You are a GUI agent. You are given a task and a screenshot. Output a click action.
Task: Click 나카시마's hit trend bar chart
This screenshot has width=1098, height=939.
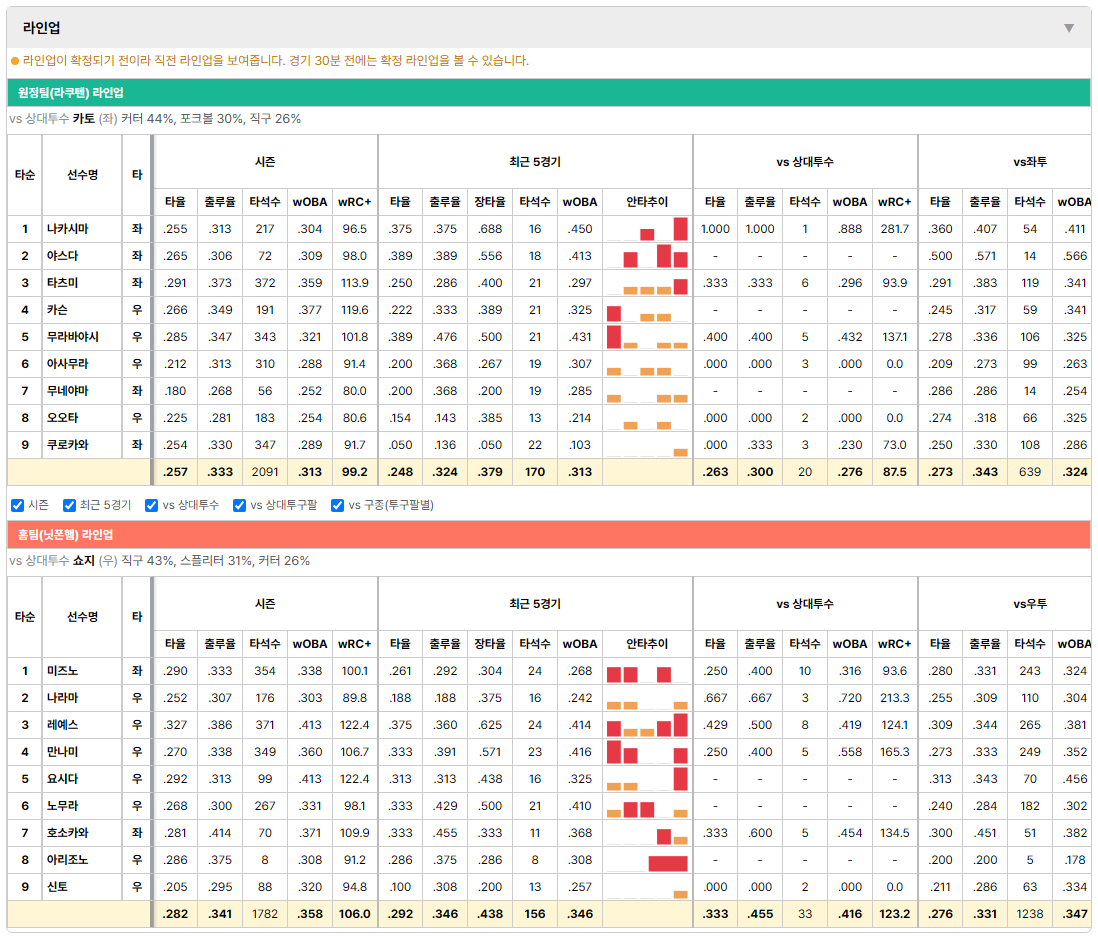[x=647, y=229]
